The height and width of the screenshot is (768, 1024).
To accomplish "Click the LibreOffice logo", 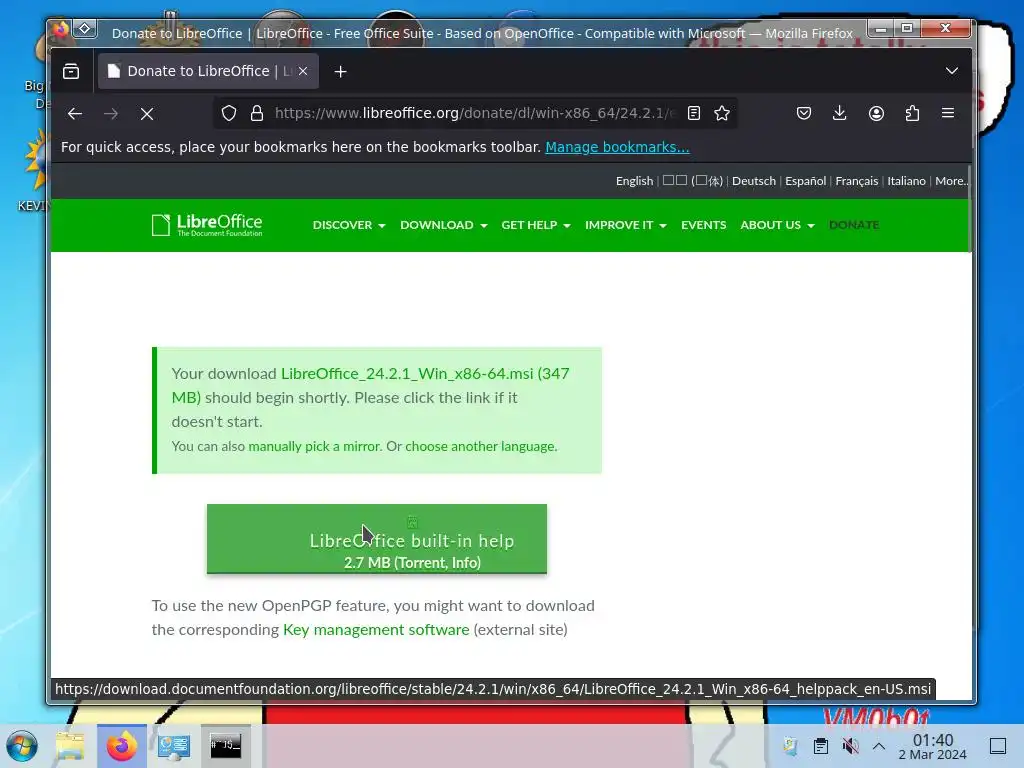I will (x=207, y=225).
